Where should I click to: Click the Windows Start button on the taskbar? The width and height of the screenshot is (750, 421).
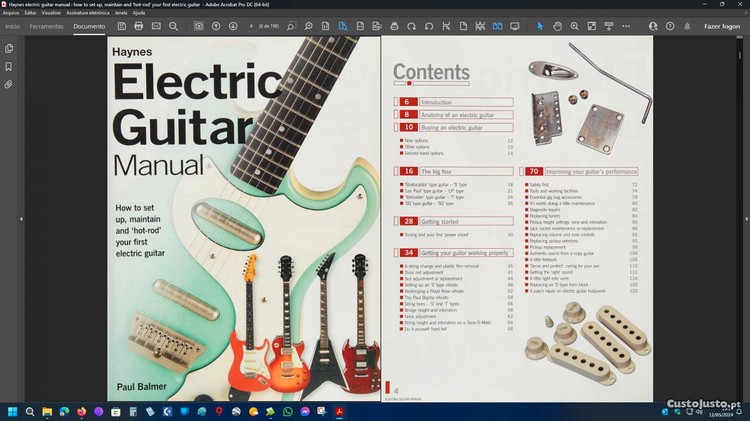[x=13, y=411]
